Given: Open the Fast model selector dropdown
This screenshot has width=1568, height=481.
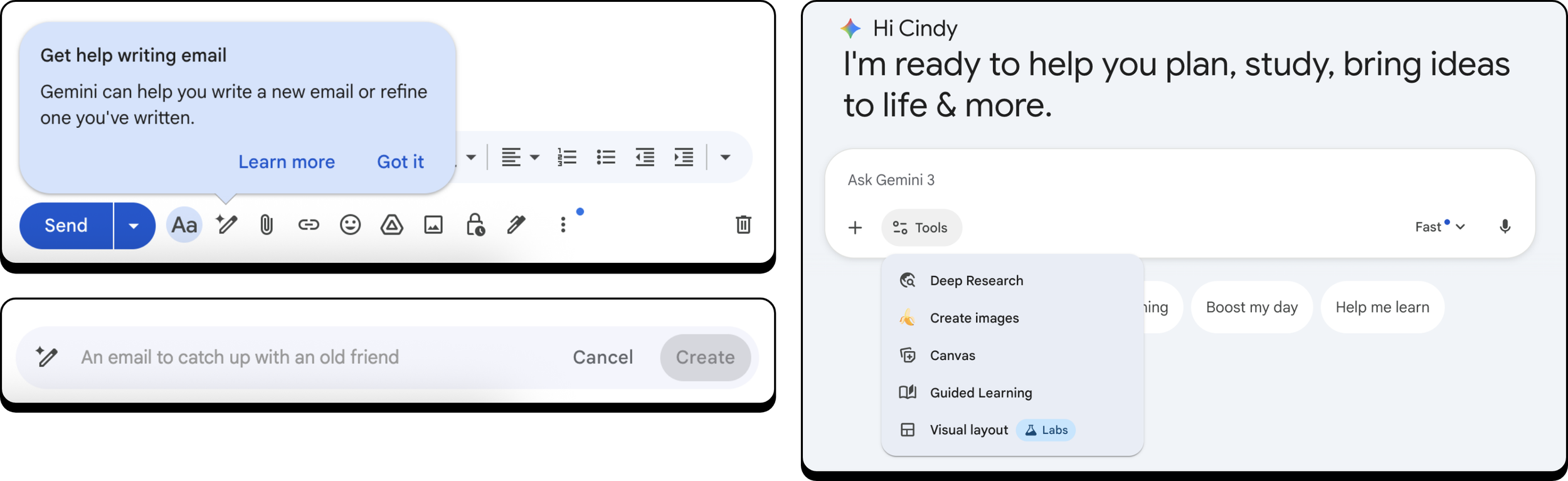Looking at the screenshot, I should pos(1440,227).
